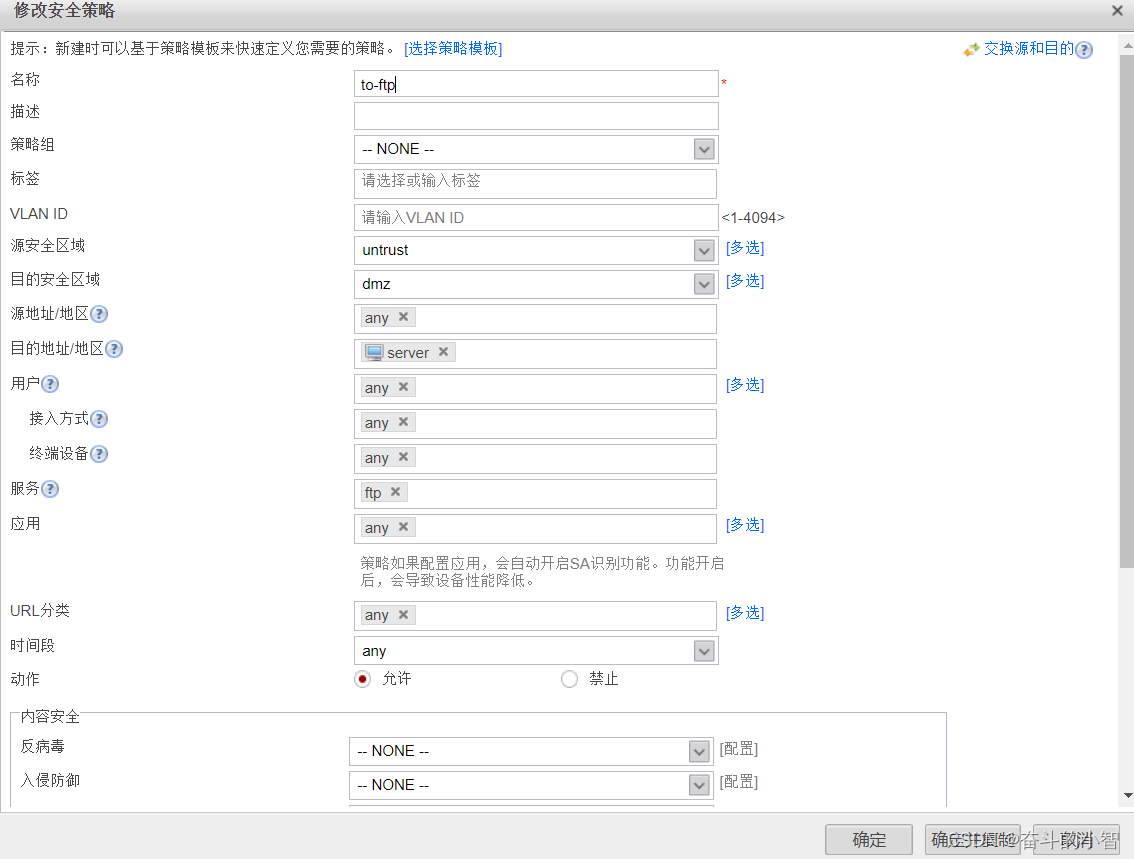Click 选择策略模板 link
1134x859 pixels.
pyautogui.click(x=453, y=48)
